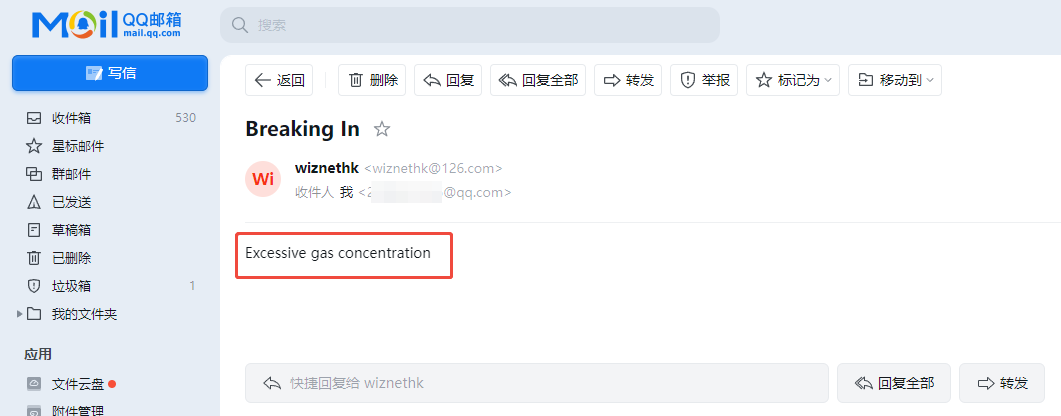Open file cloud drive (文件云盘)
This screenshot has height=416, width=1061.
coord(78,384)
